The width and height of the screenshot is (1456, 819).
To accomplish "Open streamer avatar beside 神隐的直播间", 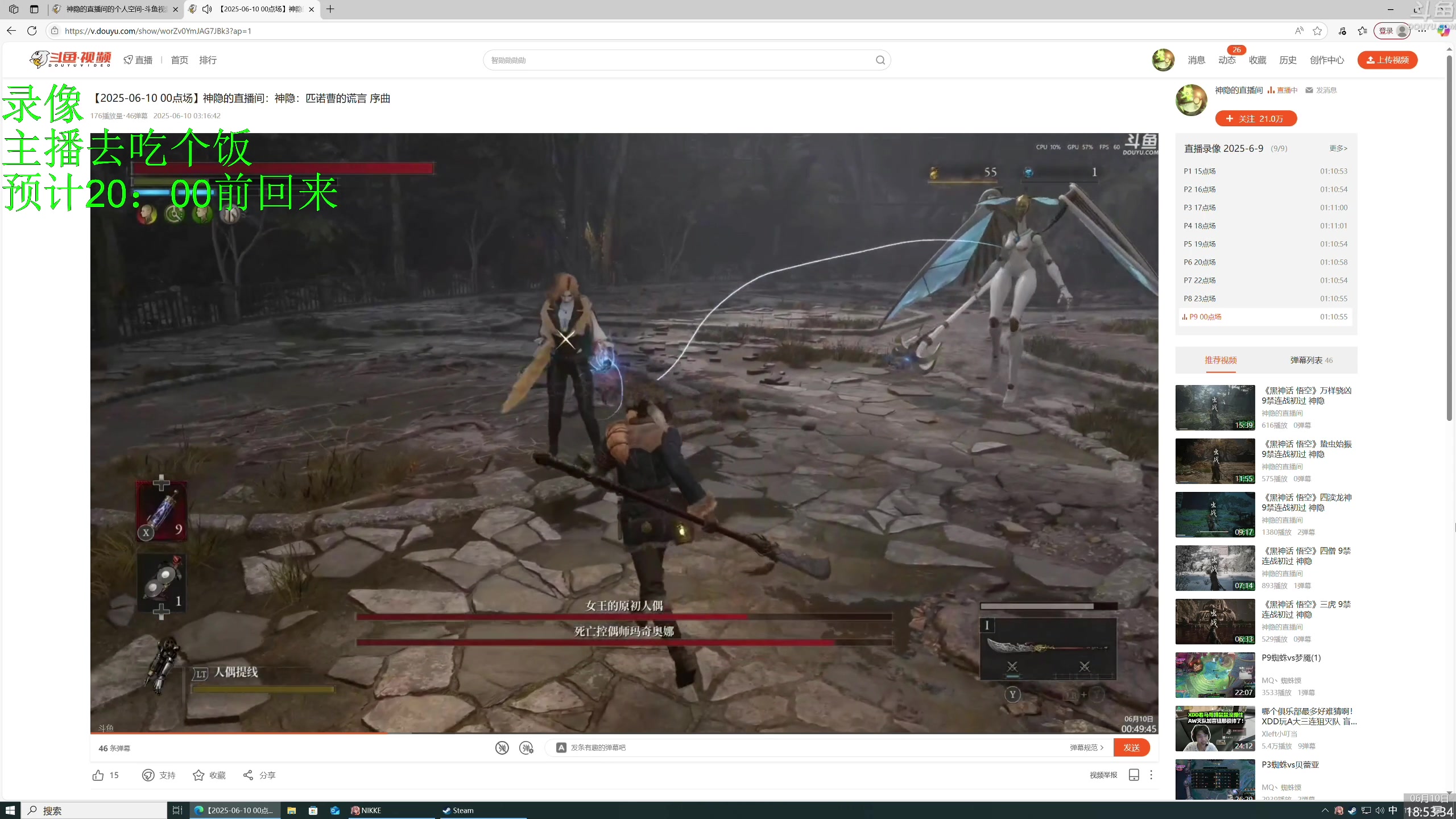I will [x=1192, y=100].
